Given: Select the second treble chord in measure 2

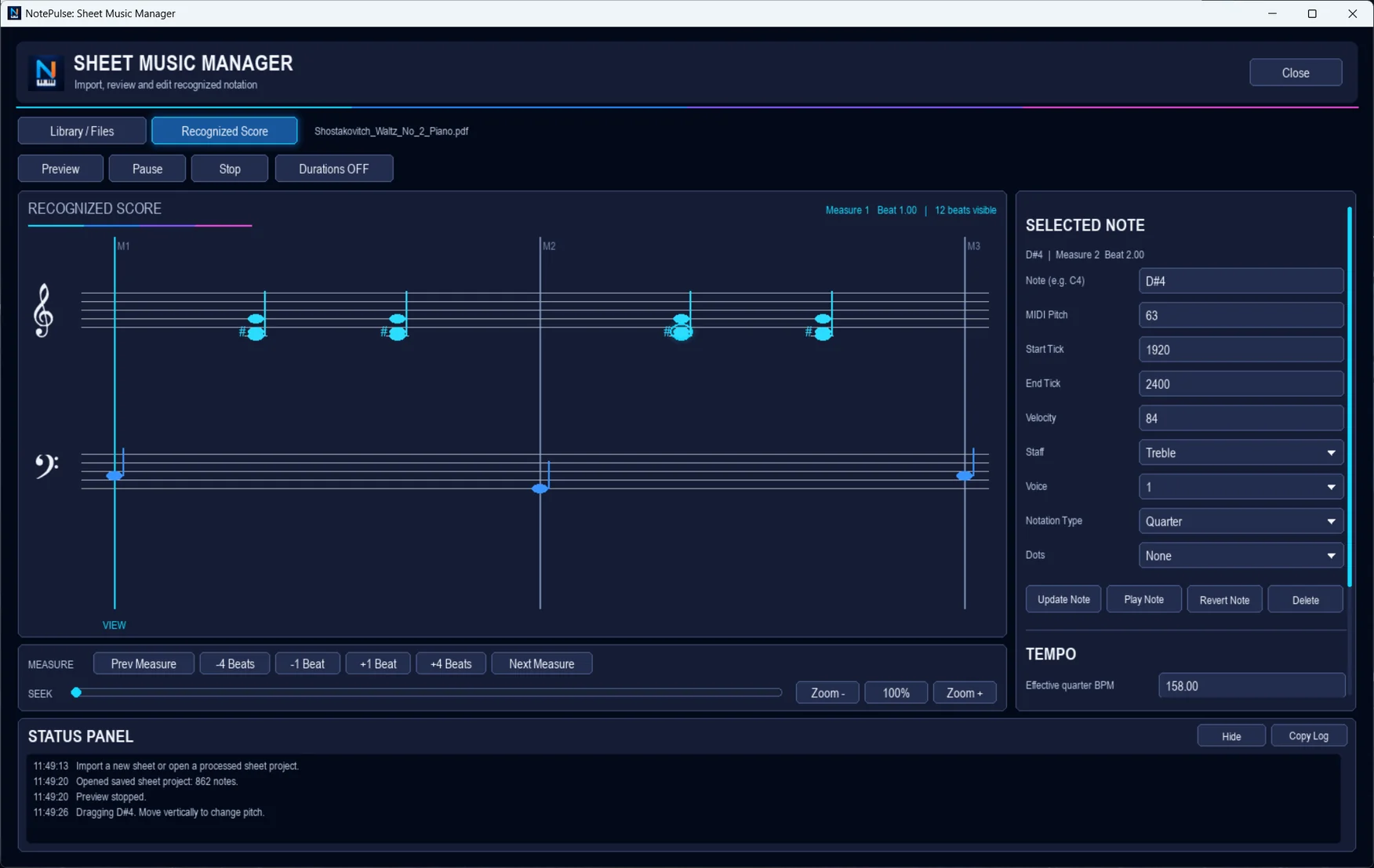Looking at the screenshot, I should pyautogui.click(x=821, y=326).
